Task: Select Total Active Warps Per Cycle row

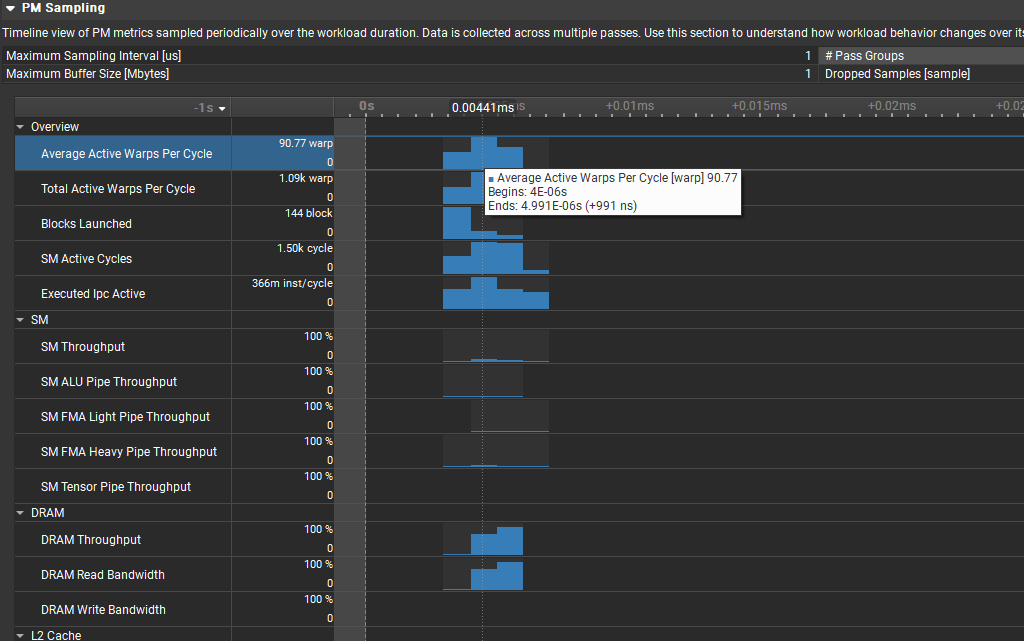Action: [x=118, y=189]
